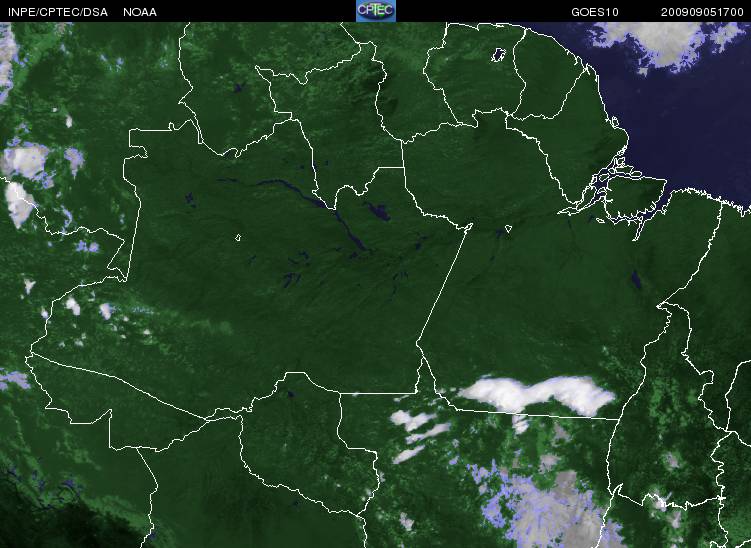The image size is (751, 548).
Task: Click the small white outlined marker in Amazonas
Action: pos(238,237)
